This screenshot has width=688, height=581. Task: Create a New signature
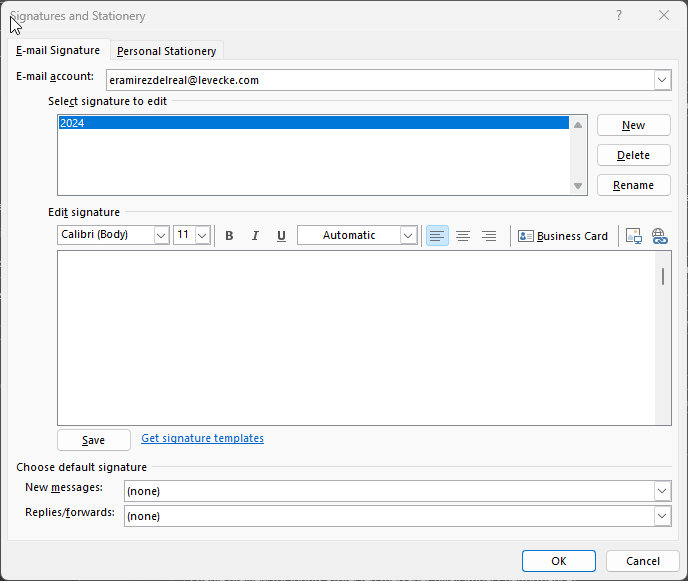[x=634, y=126]
